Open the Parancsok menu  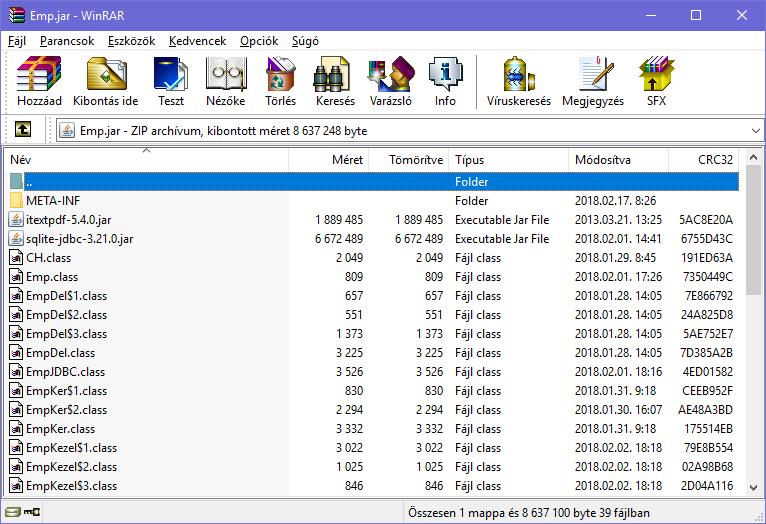tap(67, 41)
